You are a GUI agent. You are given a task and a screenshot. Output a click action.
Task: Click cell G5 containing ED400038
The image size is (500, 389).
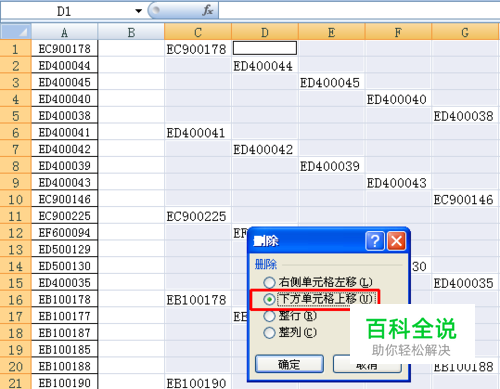click(465, 116)
